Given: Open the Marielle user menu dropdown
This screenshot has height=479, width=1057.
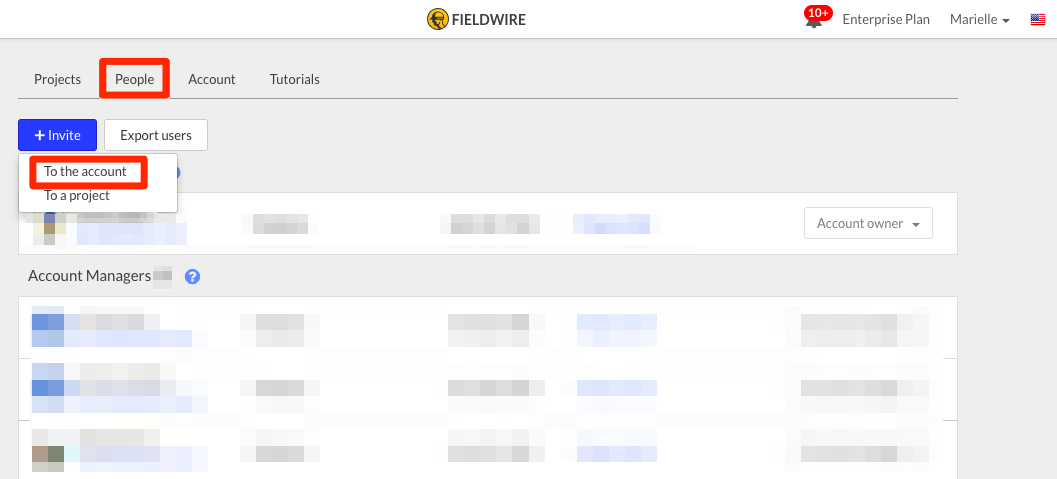Looking at the screenshot, I should (x=979, y=20).
